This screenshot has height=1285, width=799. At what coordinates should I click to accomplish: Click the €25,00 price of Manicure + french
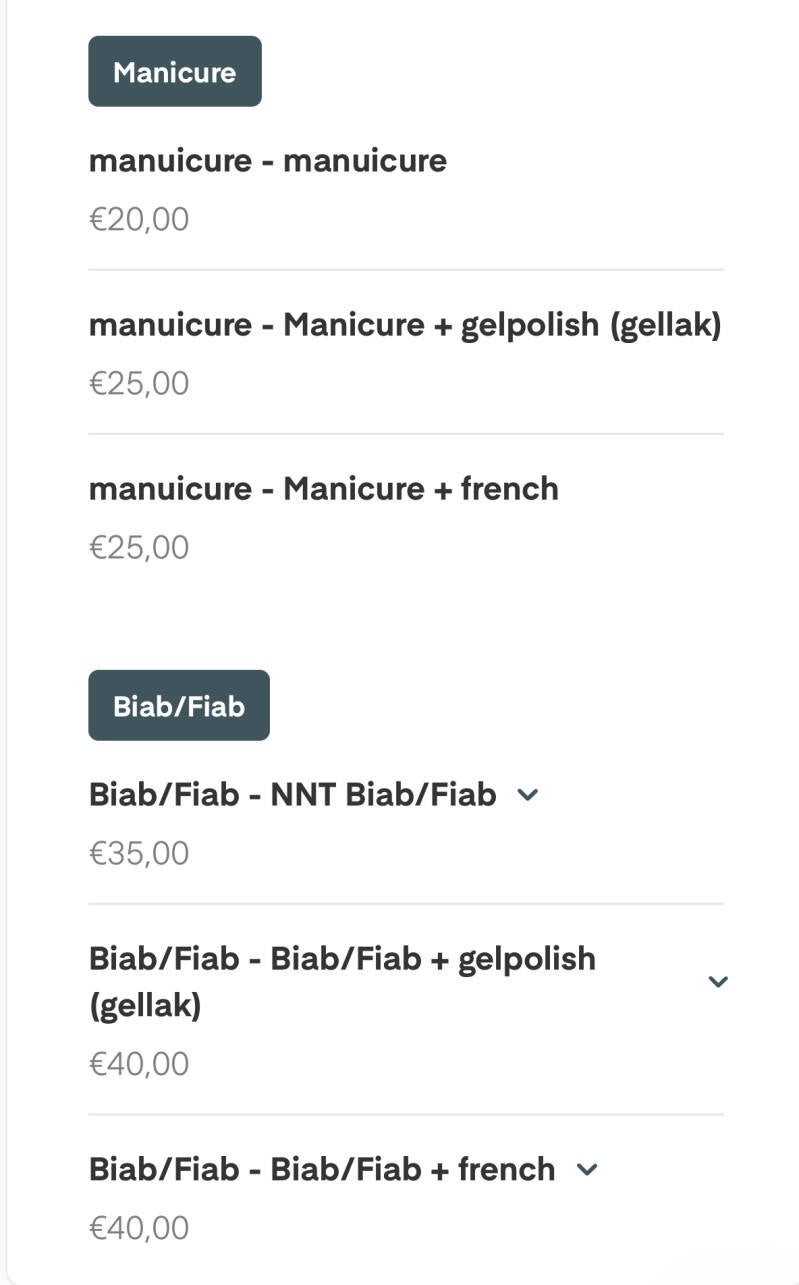[x=139, y=547]
